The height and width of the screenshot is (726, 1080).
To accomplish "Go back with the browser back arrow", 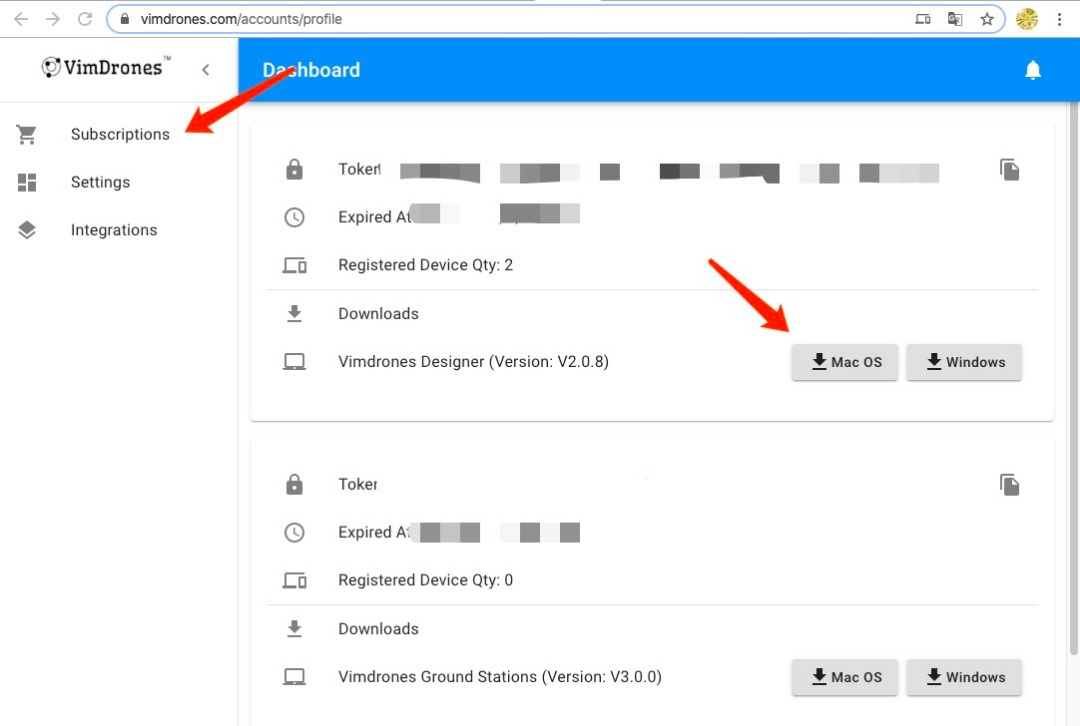I will coord(21,19).
